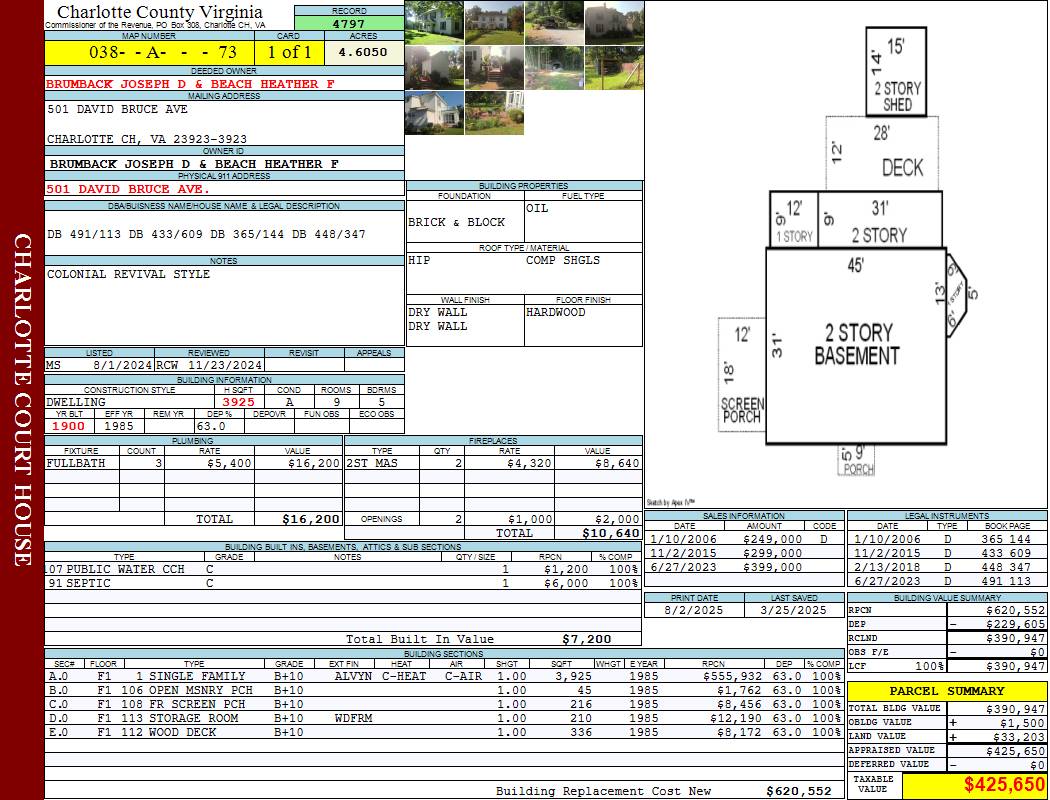Click the physical 911 address 501 David Bruce Ave.
Screen dimensions: 1050x800
128,188
